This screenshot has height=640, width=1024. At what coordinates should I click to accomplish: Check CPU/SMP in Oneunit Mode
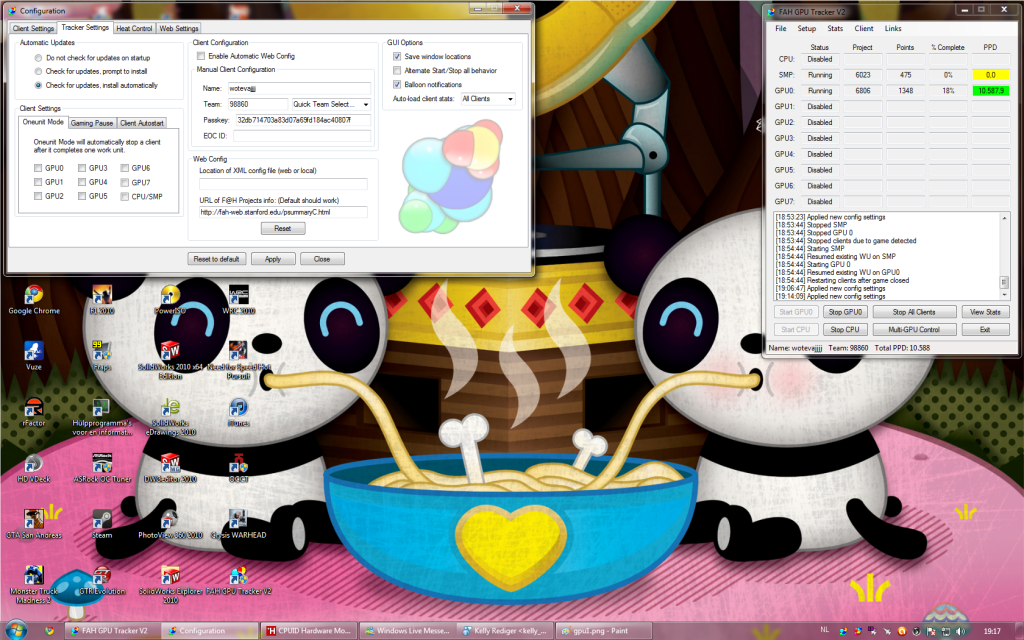[125, 196]
